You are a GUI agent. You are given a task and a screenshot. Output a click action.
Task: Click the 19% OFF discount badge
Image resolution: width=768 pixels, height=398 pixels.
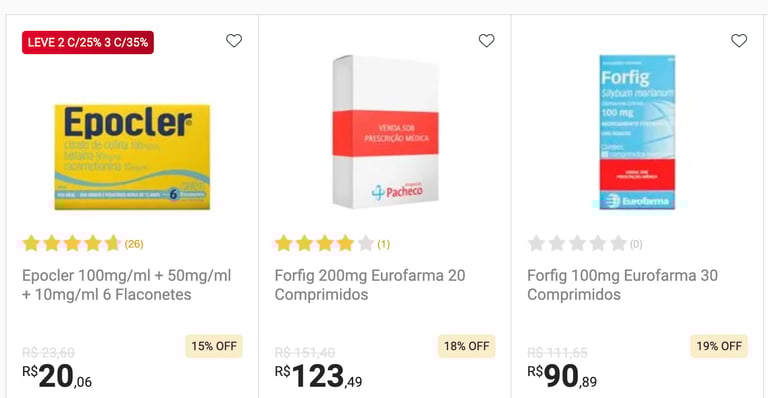point(719,346)
